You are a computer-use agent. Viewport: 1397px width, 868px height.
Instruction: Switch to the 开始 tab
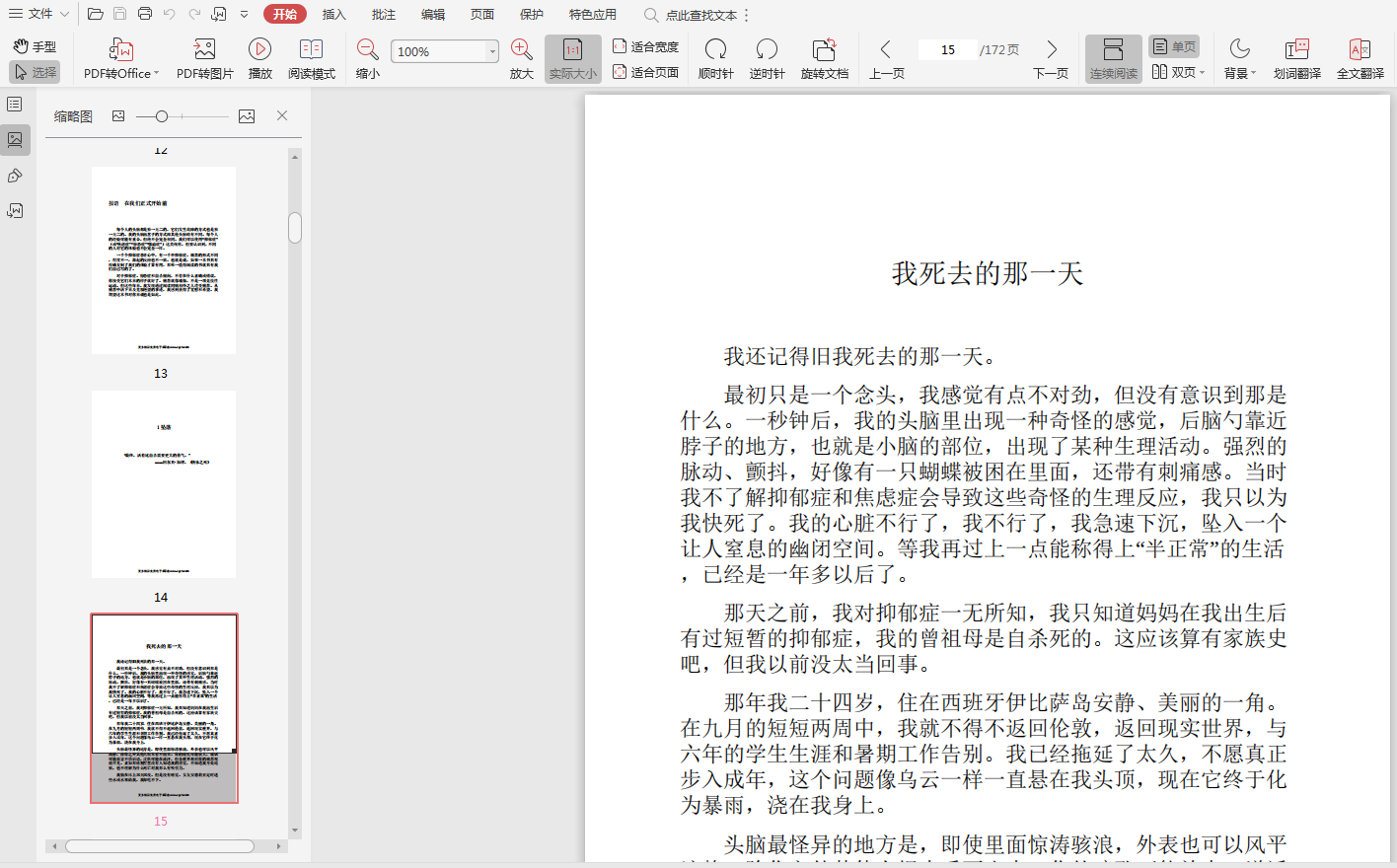click(x=285, y=14)
